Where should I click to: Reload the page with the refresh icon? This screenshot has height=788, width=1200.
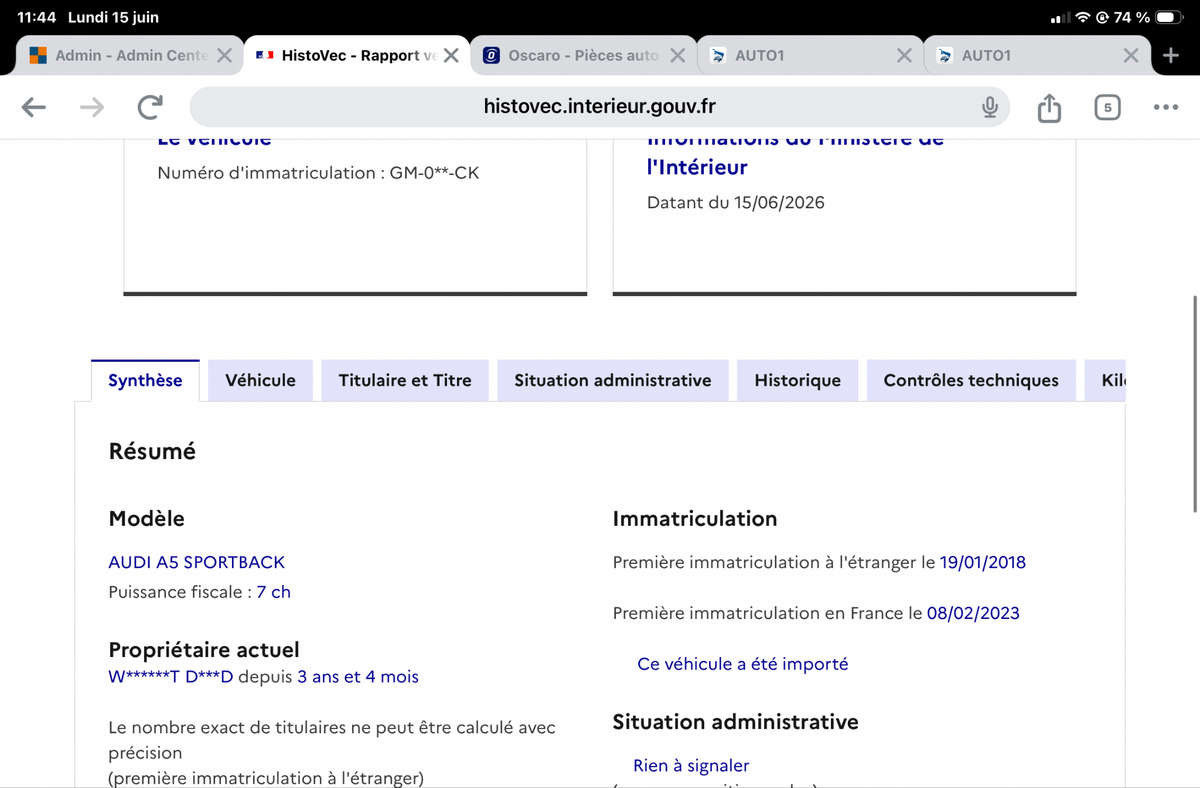[x=150, y=107]
